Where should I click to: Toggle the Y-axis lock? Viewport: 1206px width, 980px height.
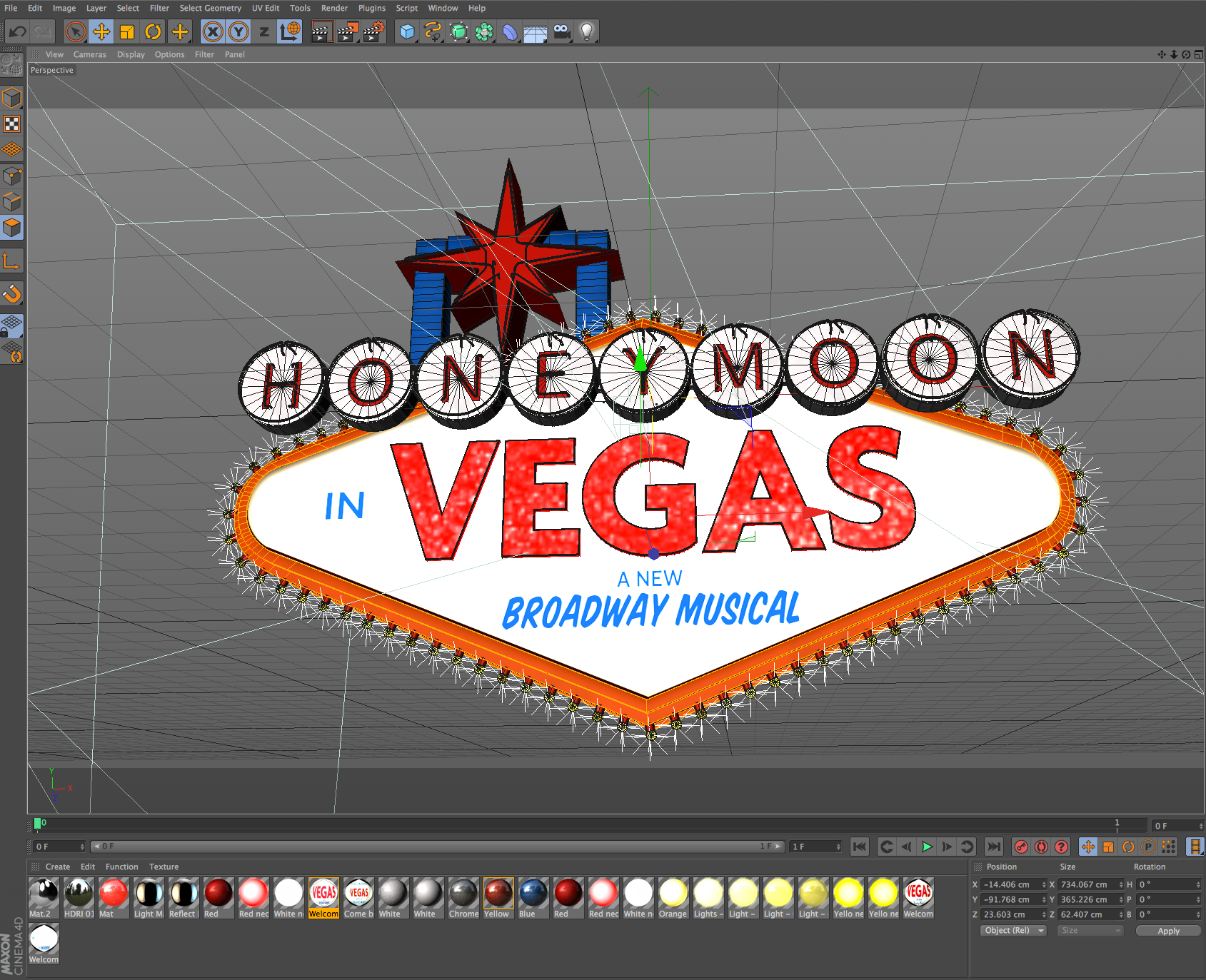[238, 31]
